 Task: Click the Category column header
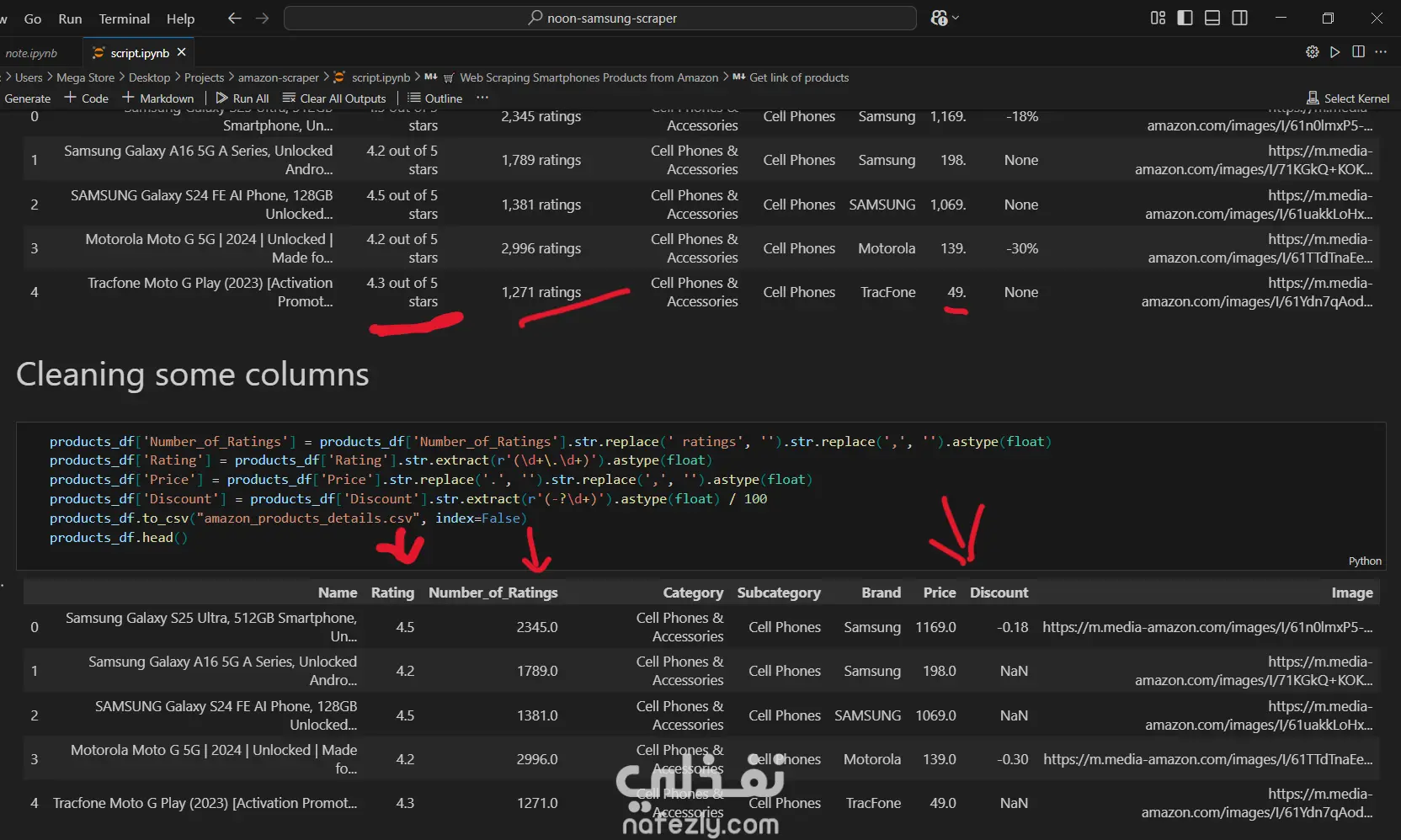pos(693,593)
